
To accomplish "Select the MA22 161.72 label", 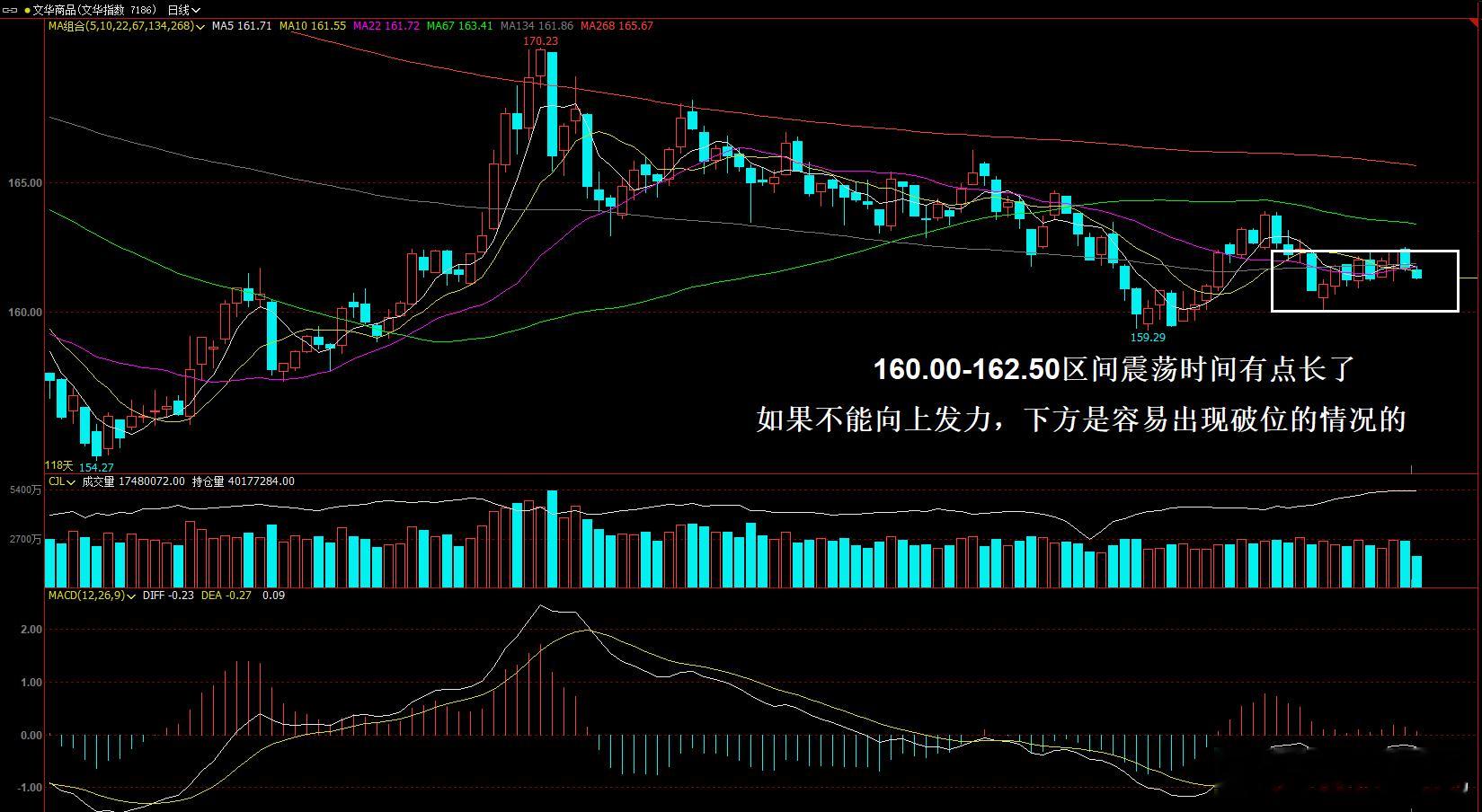I will [x=386, y=26].
